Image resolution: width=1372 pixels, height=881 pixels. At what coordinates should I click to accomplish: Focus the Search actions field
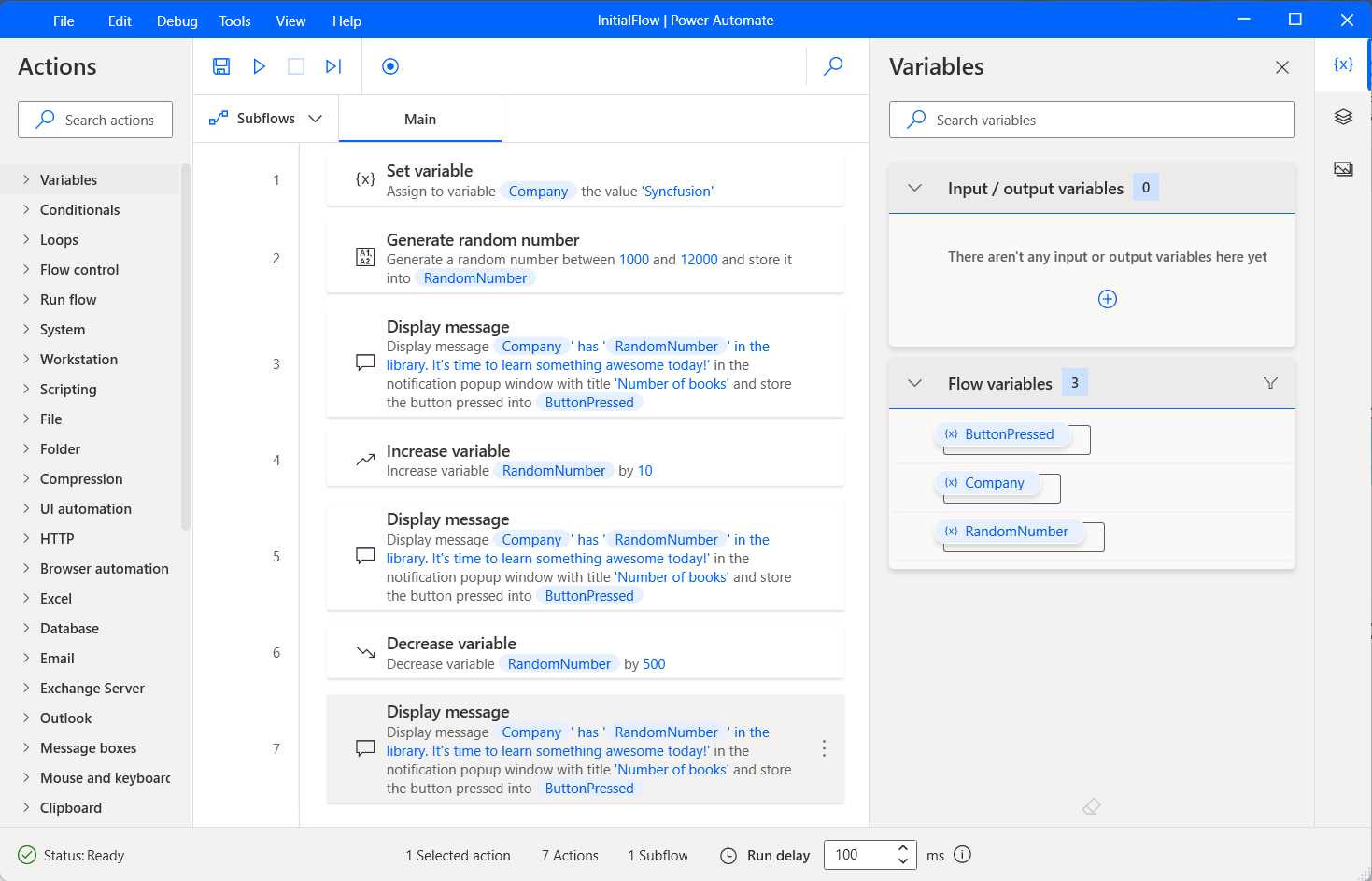[95, 120]
